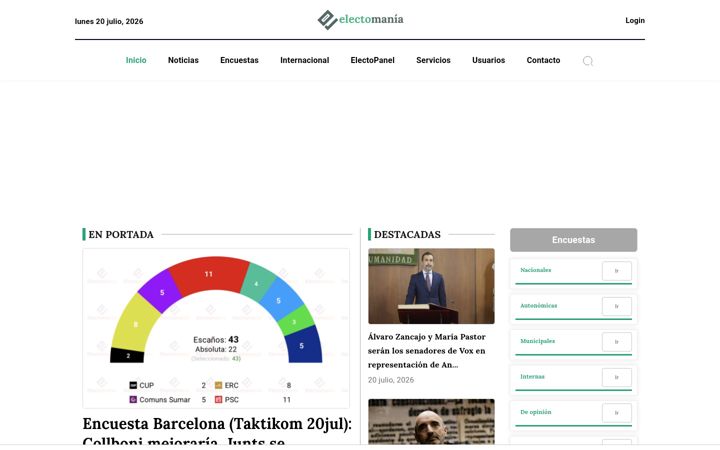Click the 'CUP' legend label
Screen dimensions: 720x450
[146, 385]
